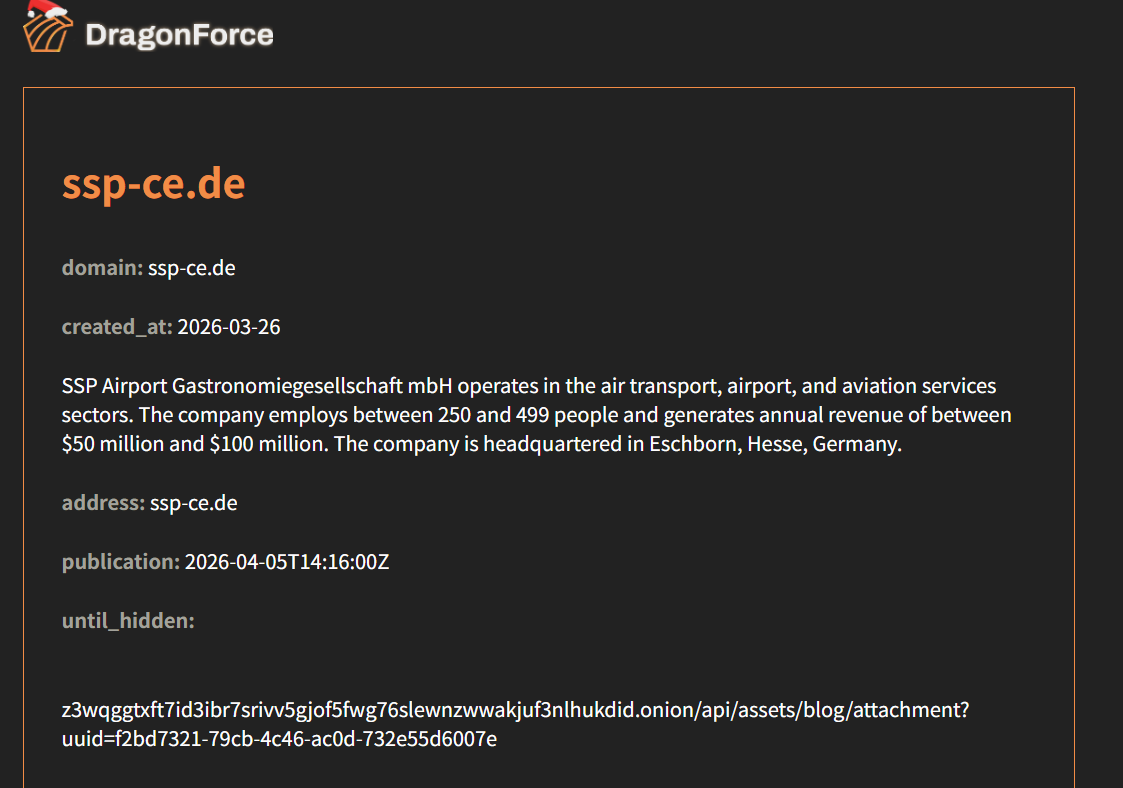The height and width of the screenshot is (788, 1123).
Task: Select the 2026-04-05T14:16:00Z publication timestamp
Action: [x=287, y=562]
